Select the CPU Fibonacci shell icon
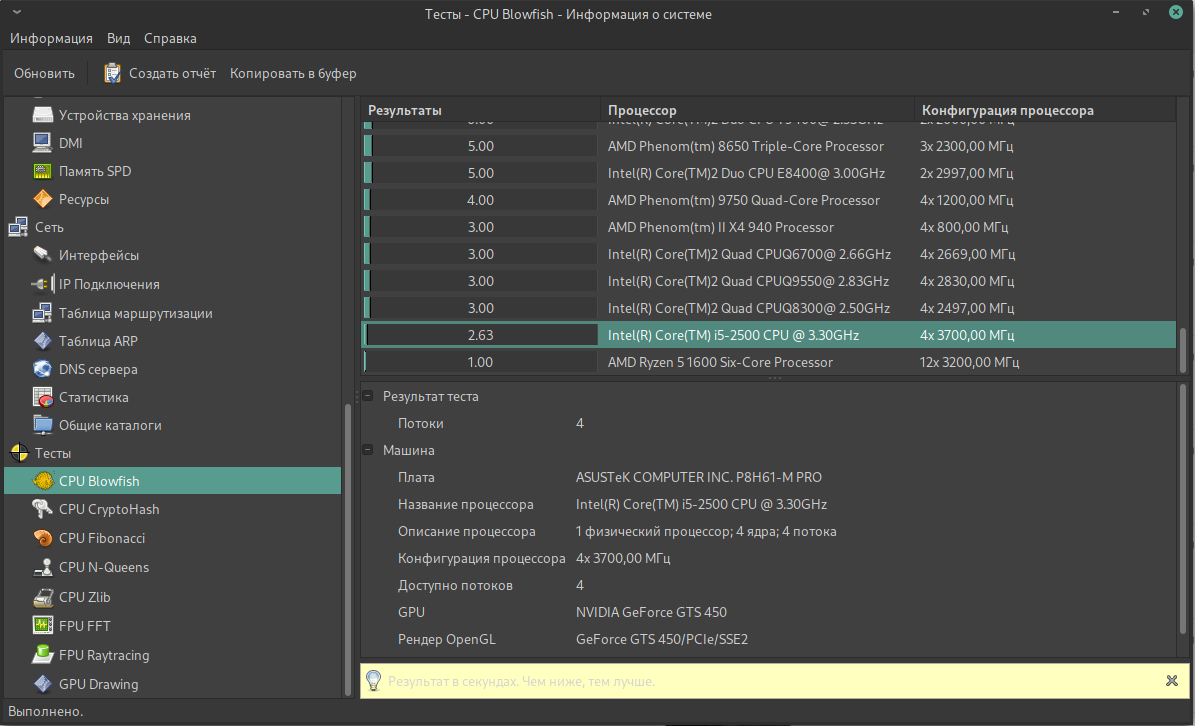This screenshot has width=1195, height=726. coord(42,538)
